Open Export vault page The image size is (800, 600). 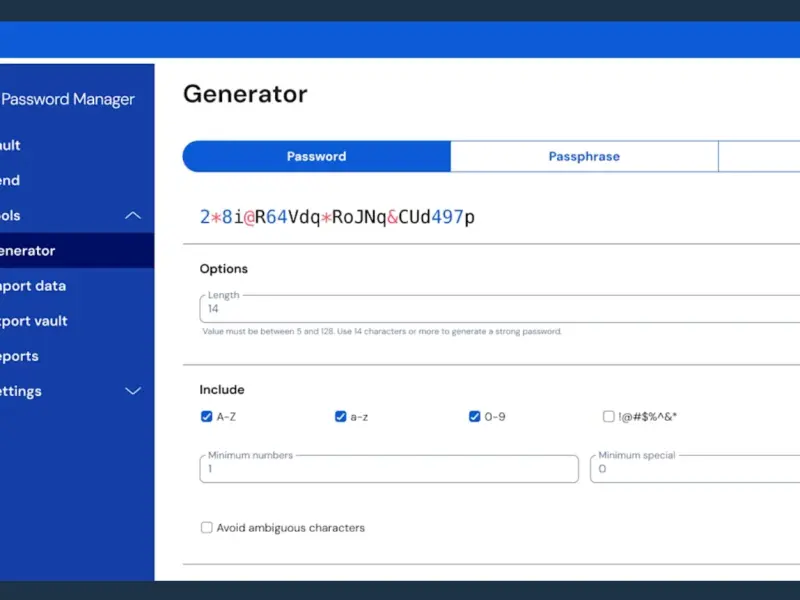[35, 321]
